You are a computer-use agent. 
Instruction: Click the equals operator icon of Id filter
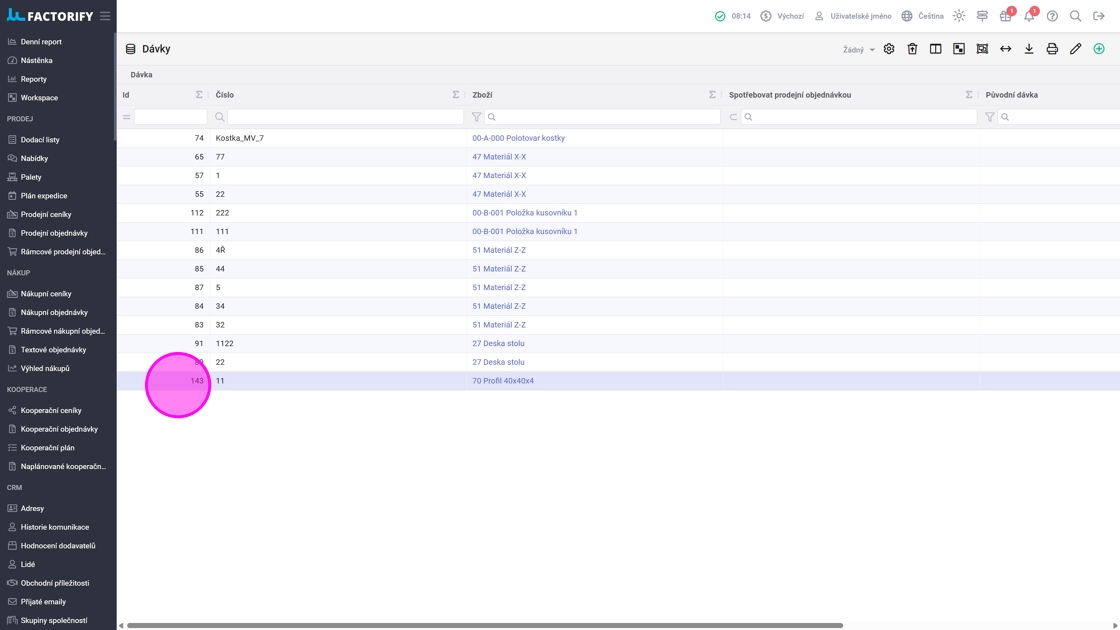tap(126, 116)
